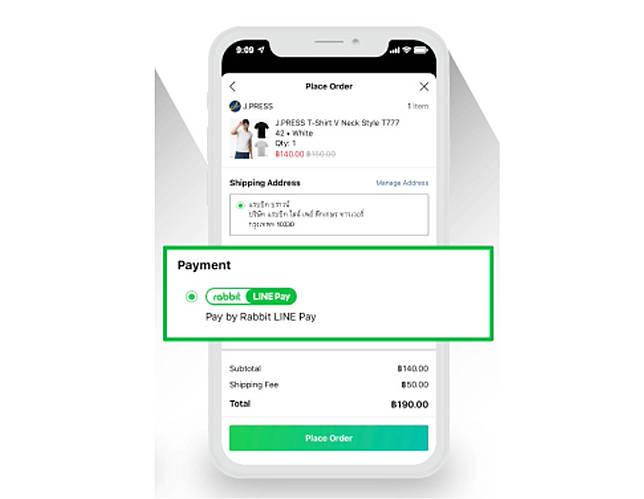Tap the Wi-Fi status icon

coord(407,50)
